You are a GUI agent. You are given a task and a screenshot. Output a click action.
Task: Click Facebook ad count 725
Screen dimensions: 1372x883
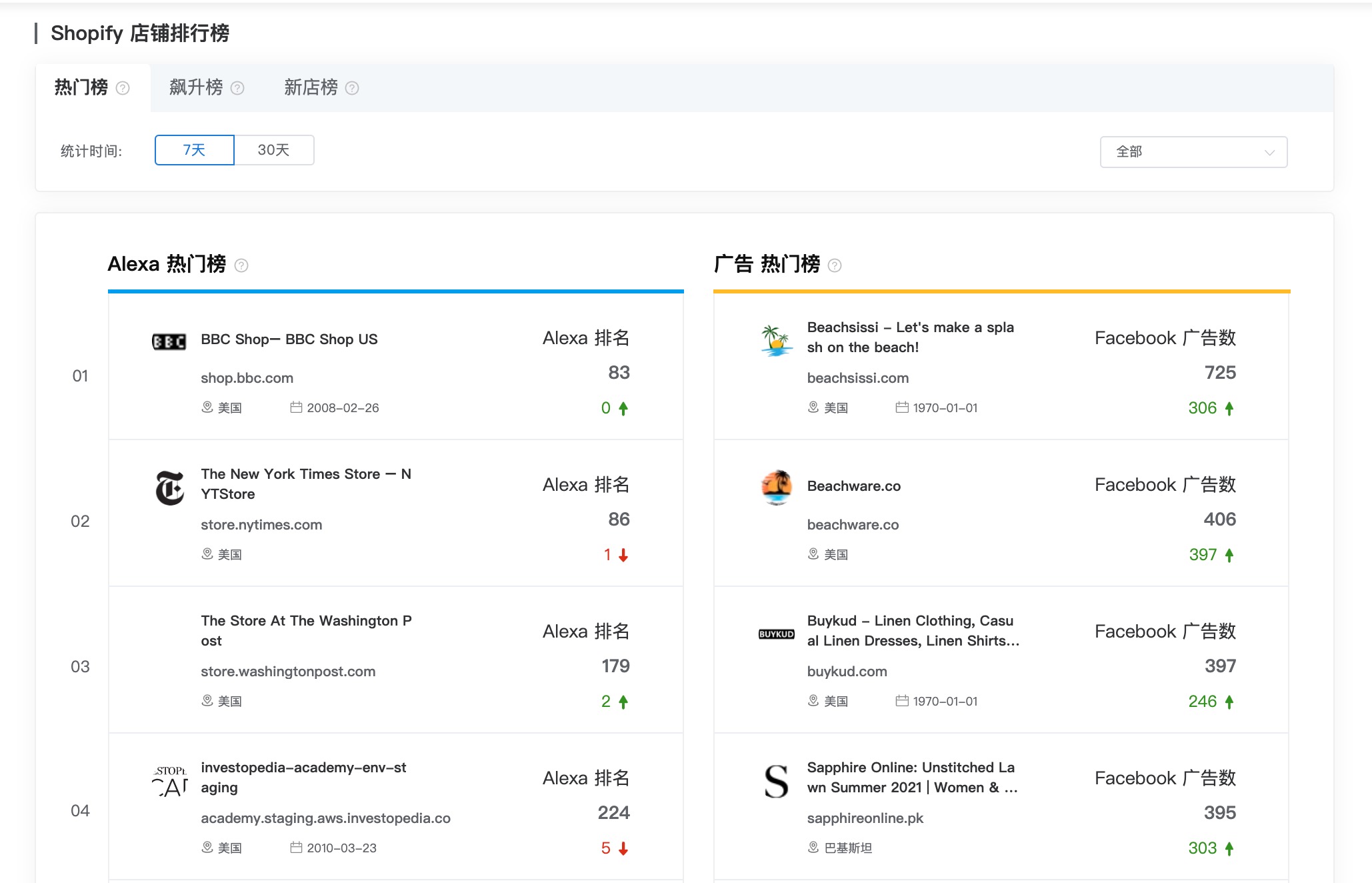tap(1220, 373)
